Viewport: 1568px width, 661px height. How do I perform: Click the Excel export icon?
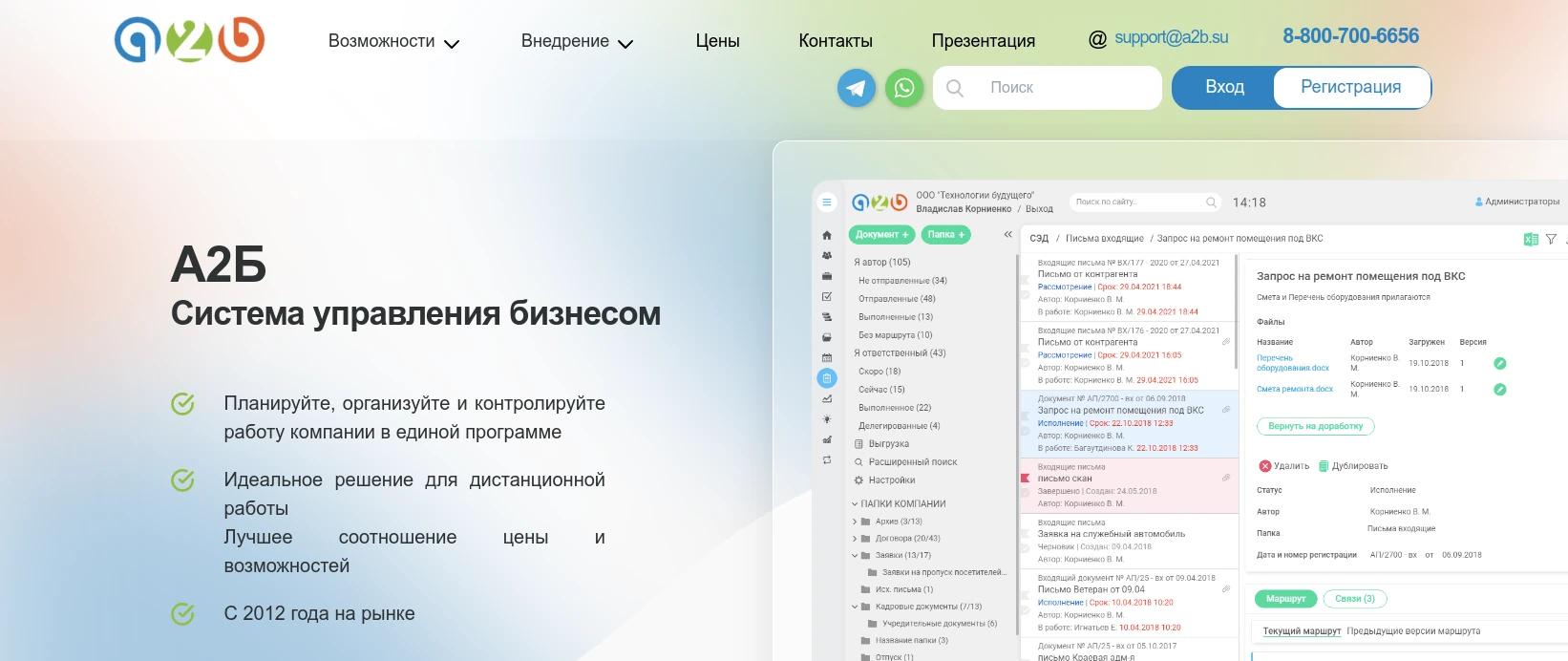tap(1532, 240)
